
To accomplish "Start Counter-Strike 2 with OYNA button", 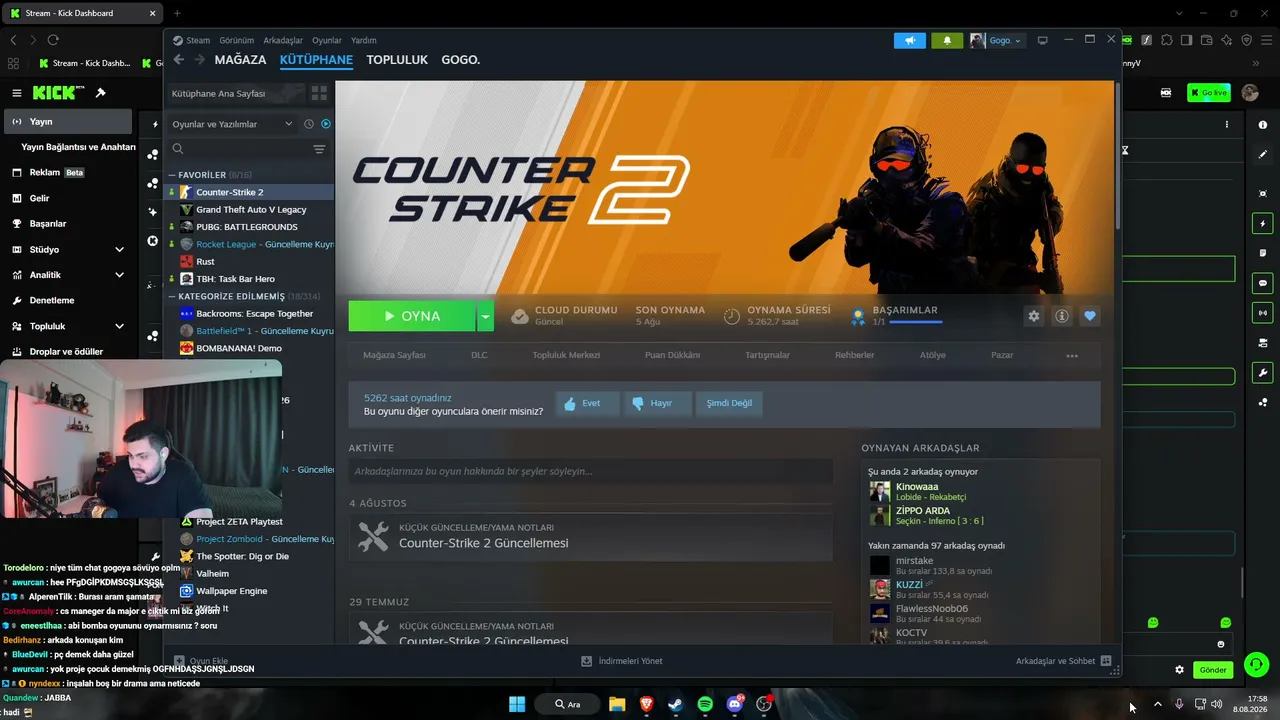I will click(412, 316).
